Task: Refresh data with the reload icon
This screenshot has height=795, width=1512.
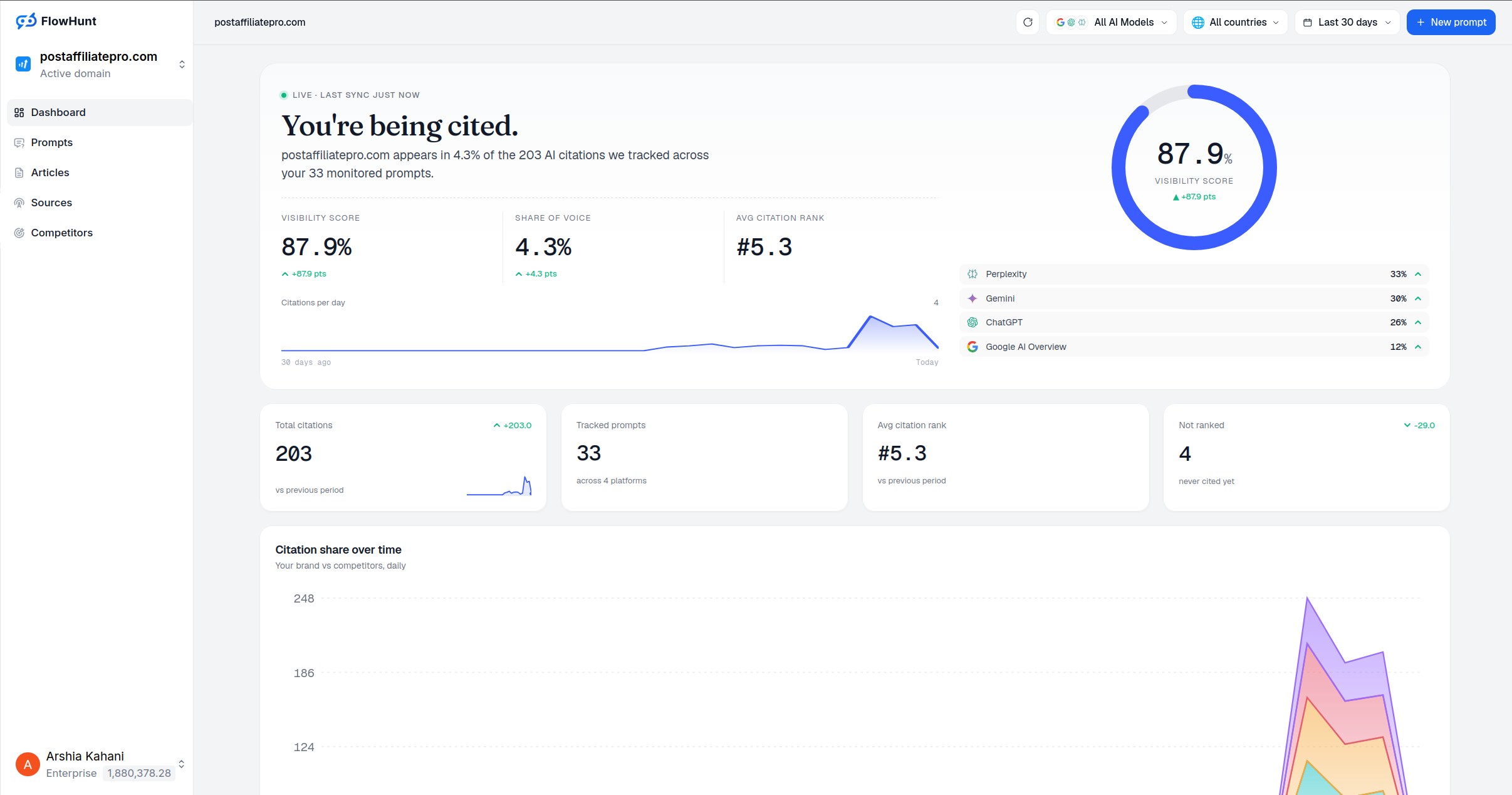Action: pyautogui.click(x=1028, y=22)
